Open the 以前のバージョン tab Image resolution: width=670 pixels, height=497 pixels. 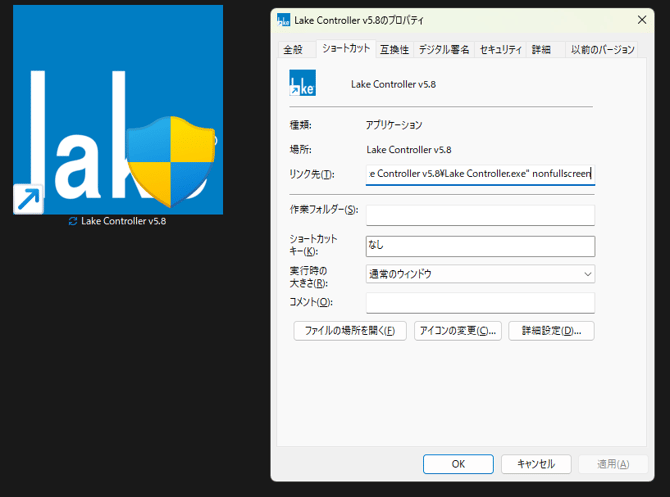pos(602,50)
